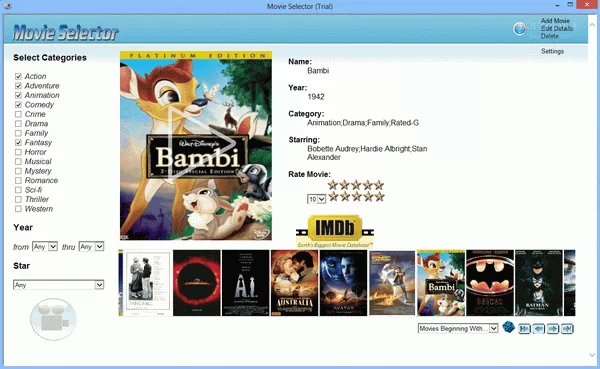Uncheck the Action category
Viewport: 600px width, 369px height.
(18, 77)
